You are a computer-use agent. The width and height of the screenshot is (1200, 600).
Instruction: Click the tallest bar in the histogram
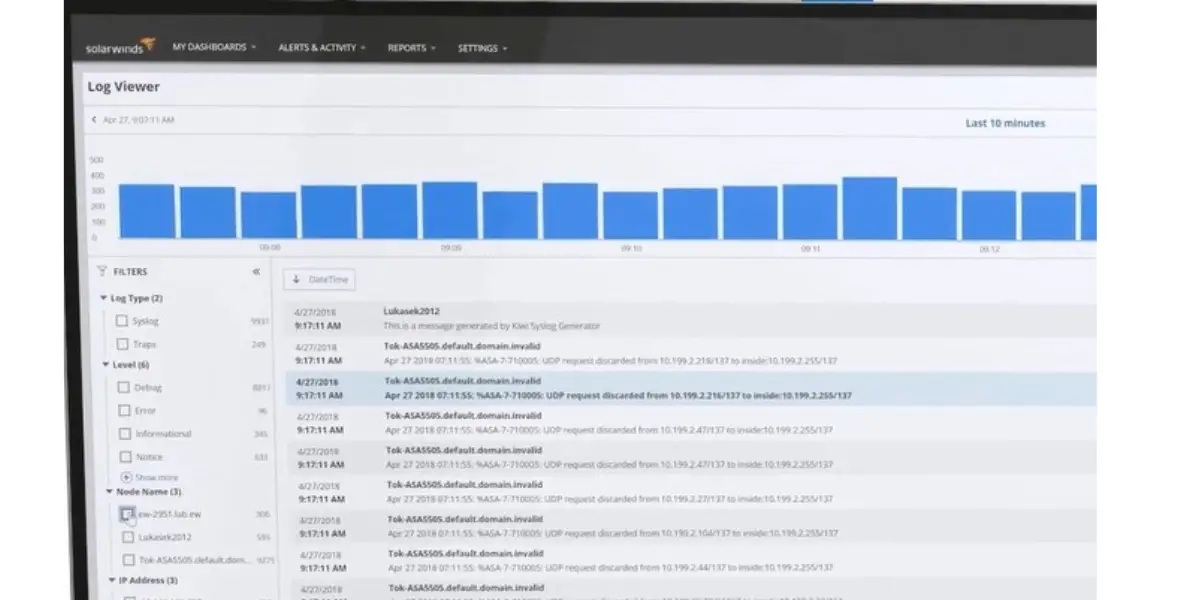coord(869,208)
